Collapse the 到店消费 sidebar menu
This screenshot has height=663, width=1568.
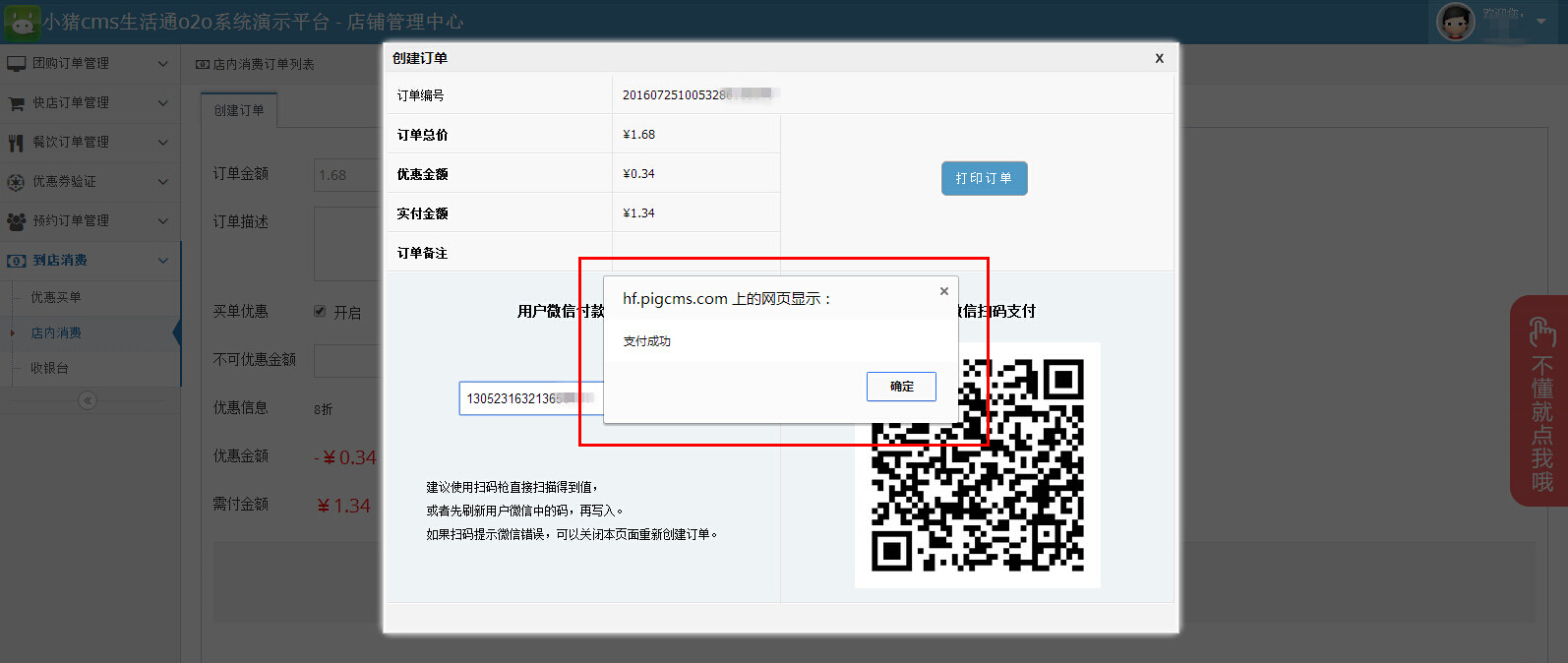pos(90,260)
